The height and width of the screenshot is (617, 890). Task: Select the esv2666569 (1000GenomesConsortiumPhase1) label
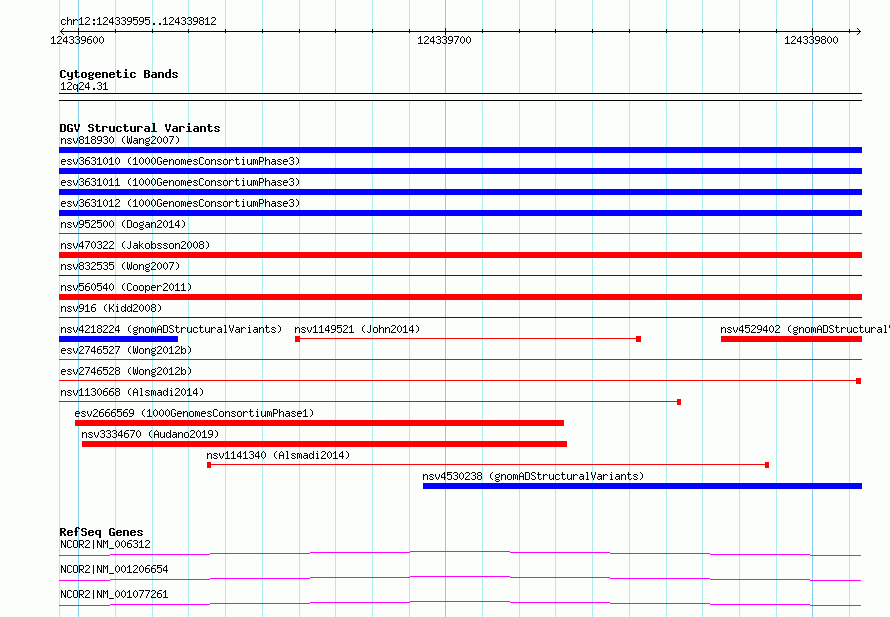click(x=194, y=413)
